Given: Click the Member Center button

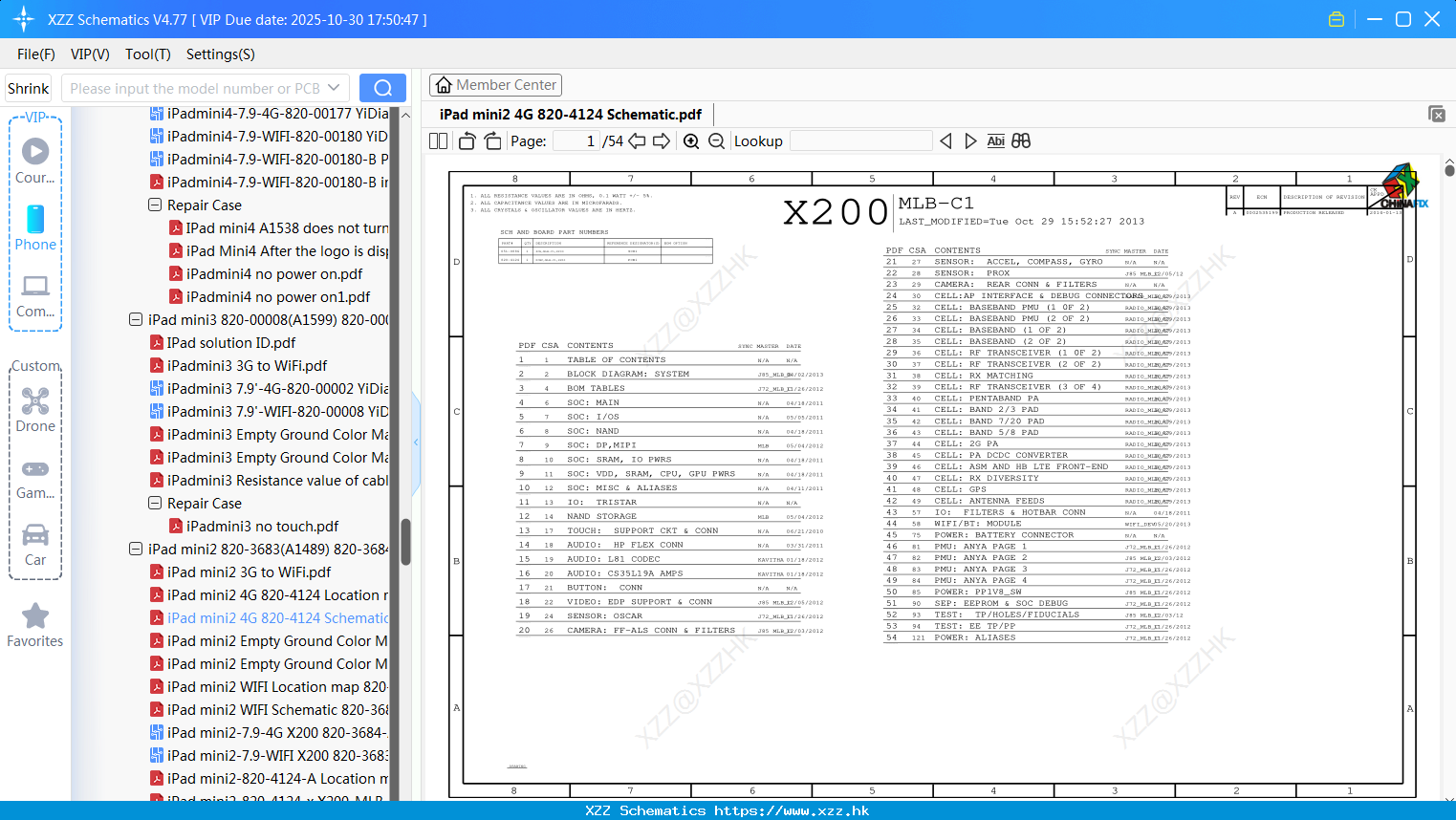Looking at the screenshot, I should [x=495, y=85].
